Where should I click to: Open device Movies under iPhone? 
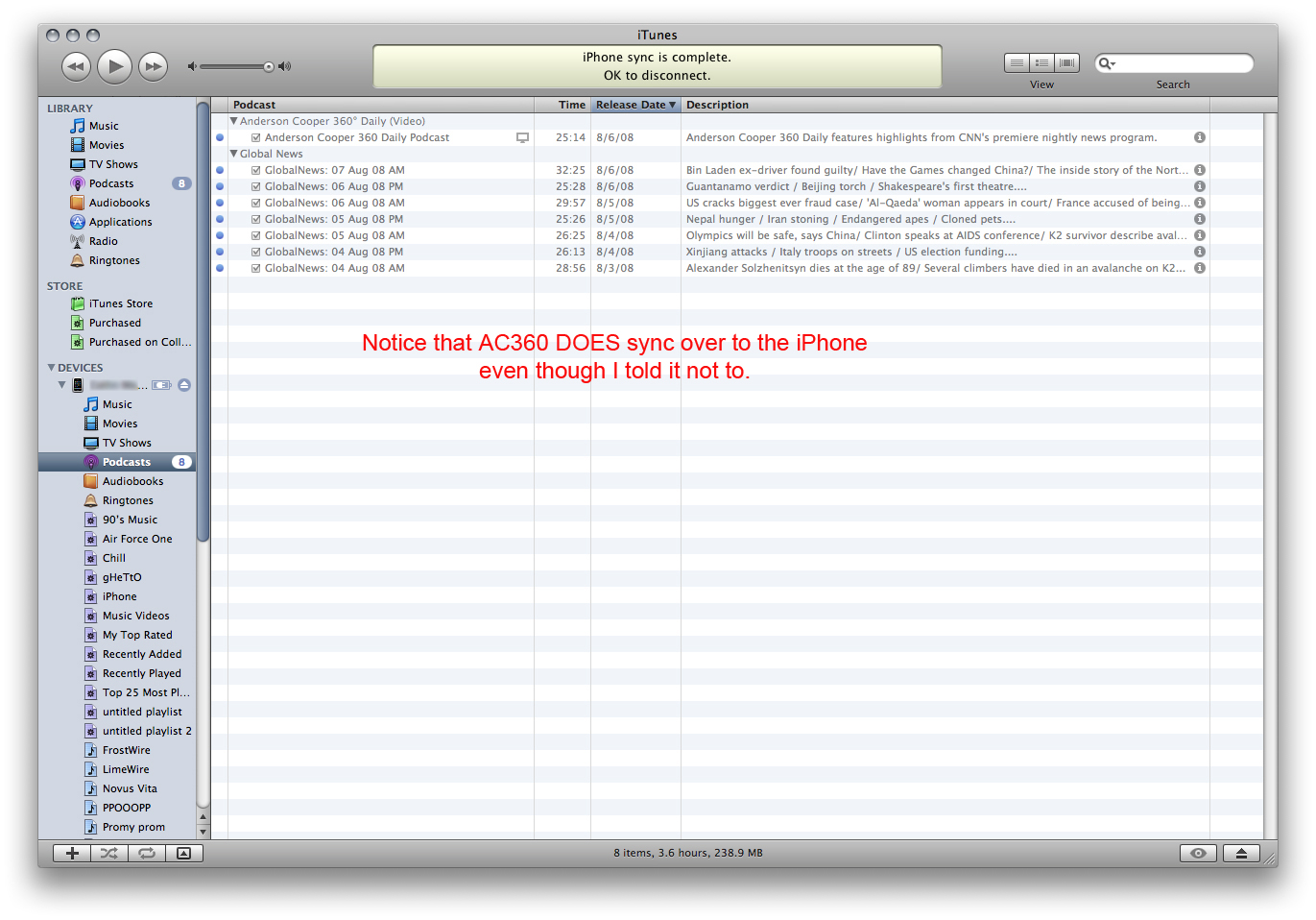tap(119, 424)
